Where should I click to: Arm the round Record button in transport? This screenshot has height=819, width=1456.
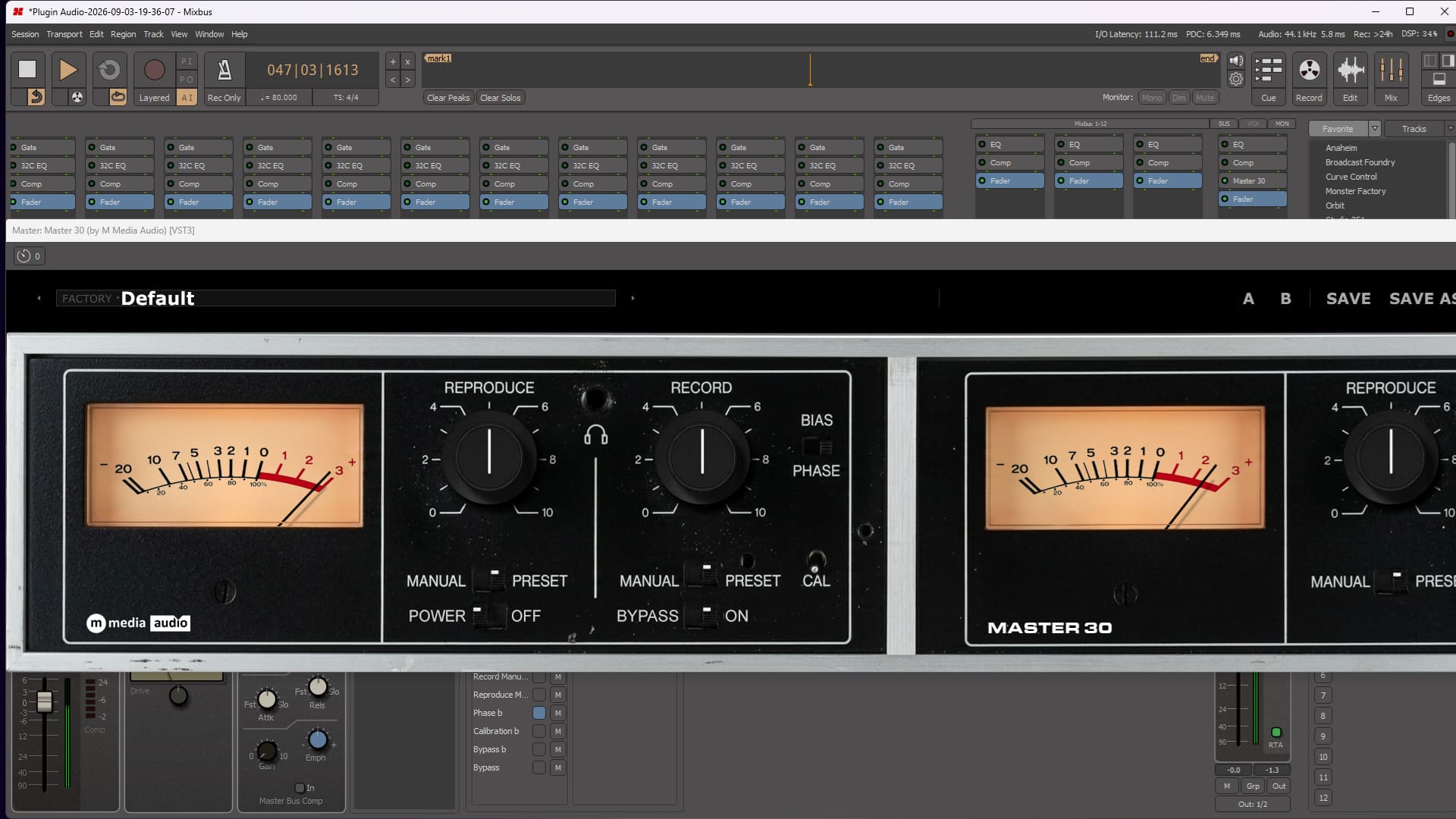154,70
